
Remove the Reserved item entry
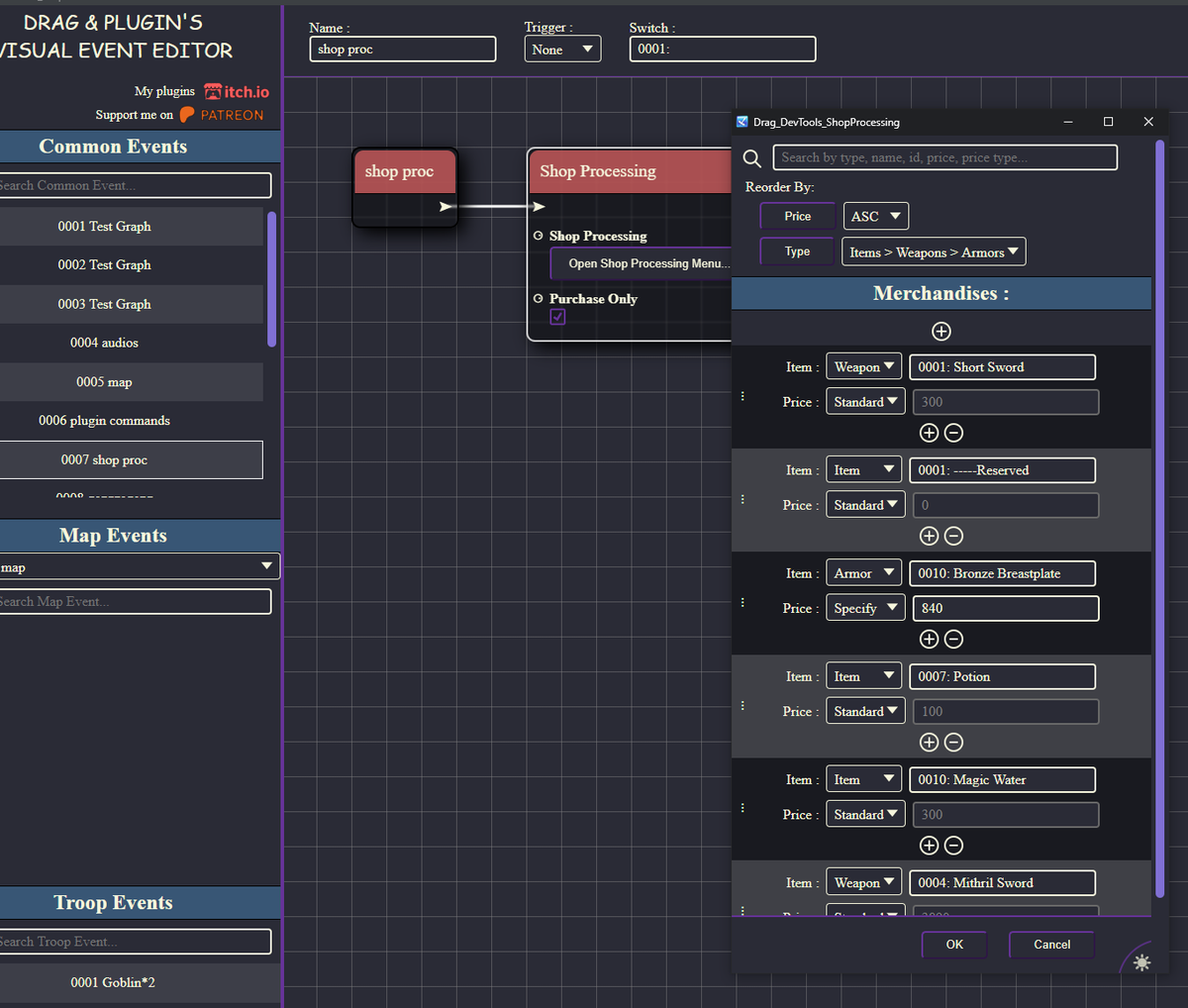(953, 536)
